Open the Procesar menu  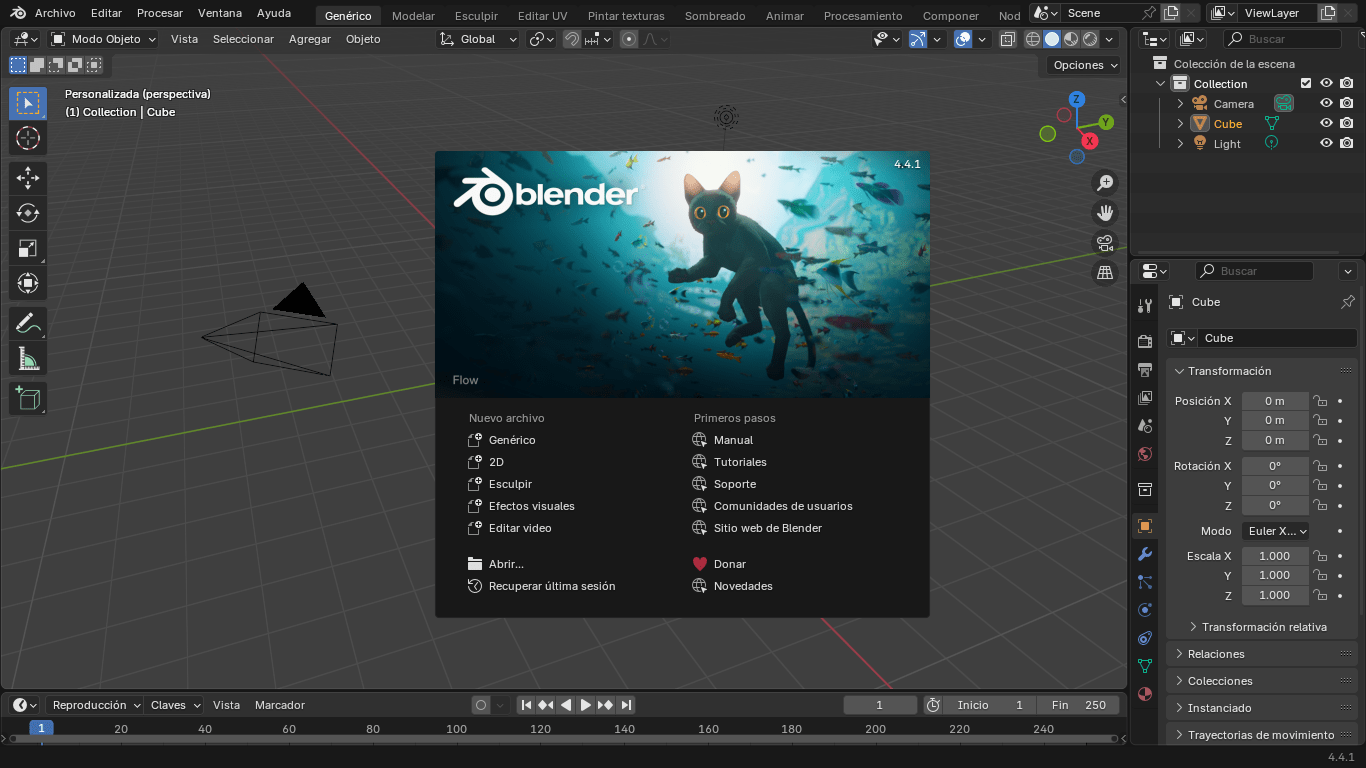160,14
